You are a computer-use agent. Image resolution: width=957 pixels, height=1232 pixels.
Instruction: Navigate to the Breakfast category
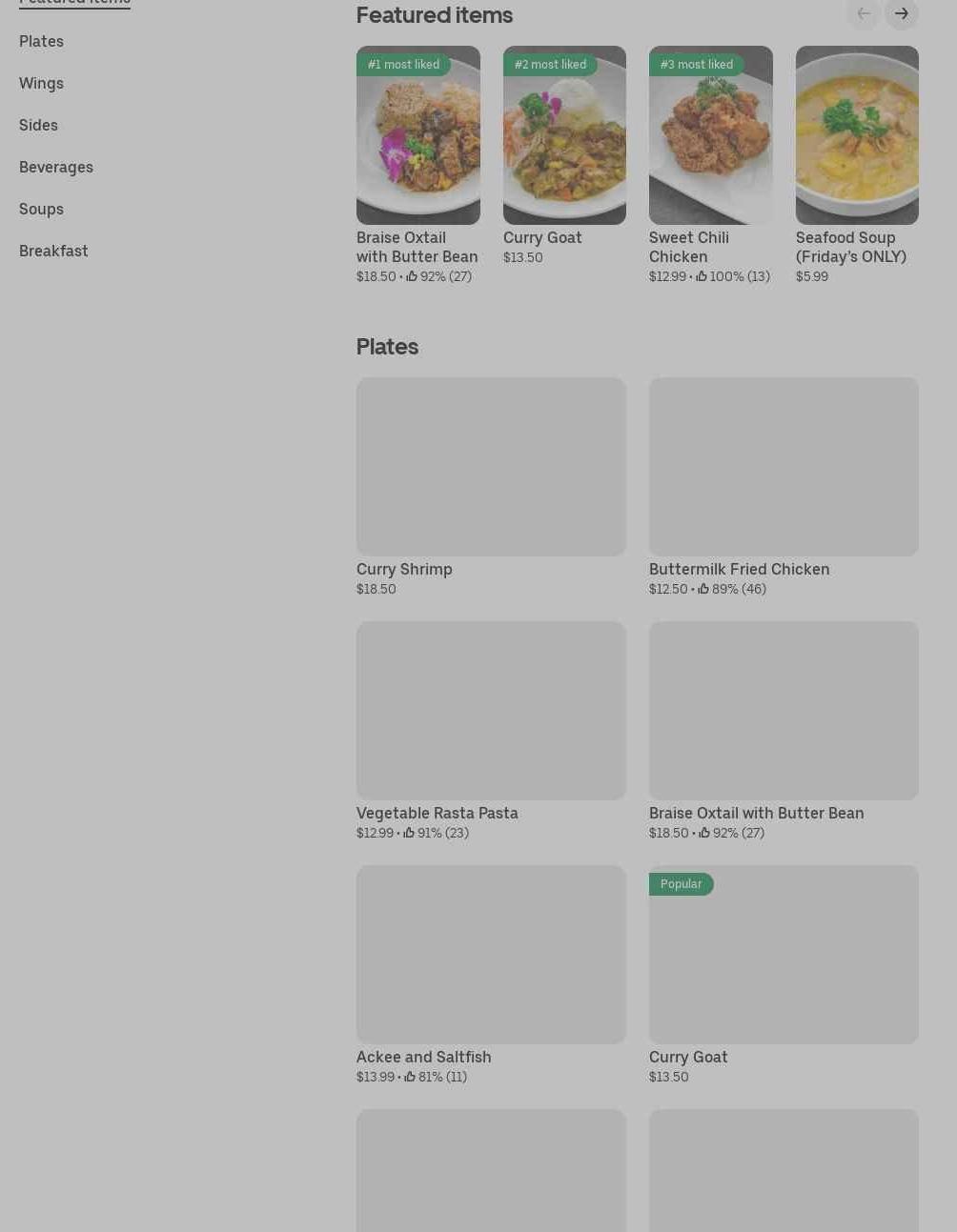click(53, 251)
